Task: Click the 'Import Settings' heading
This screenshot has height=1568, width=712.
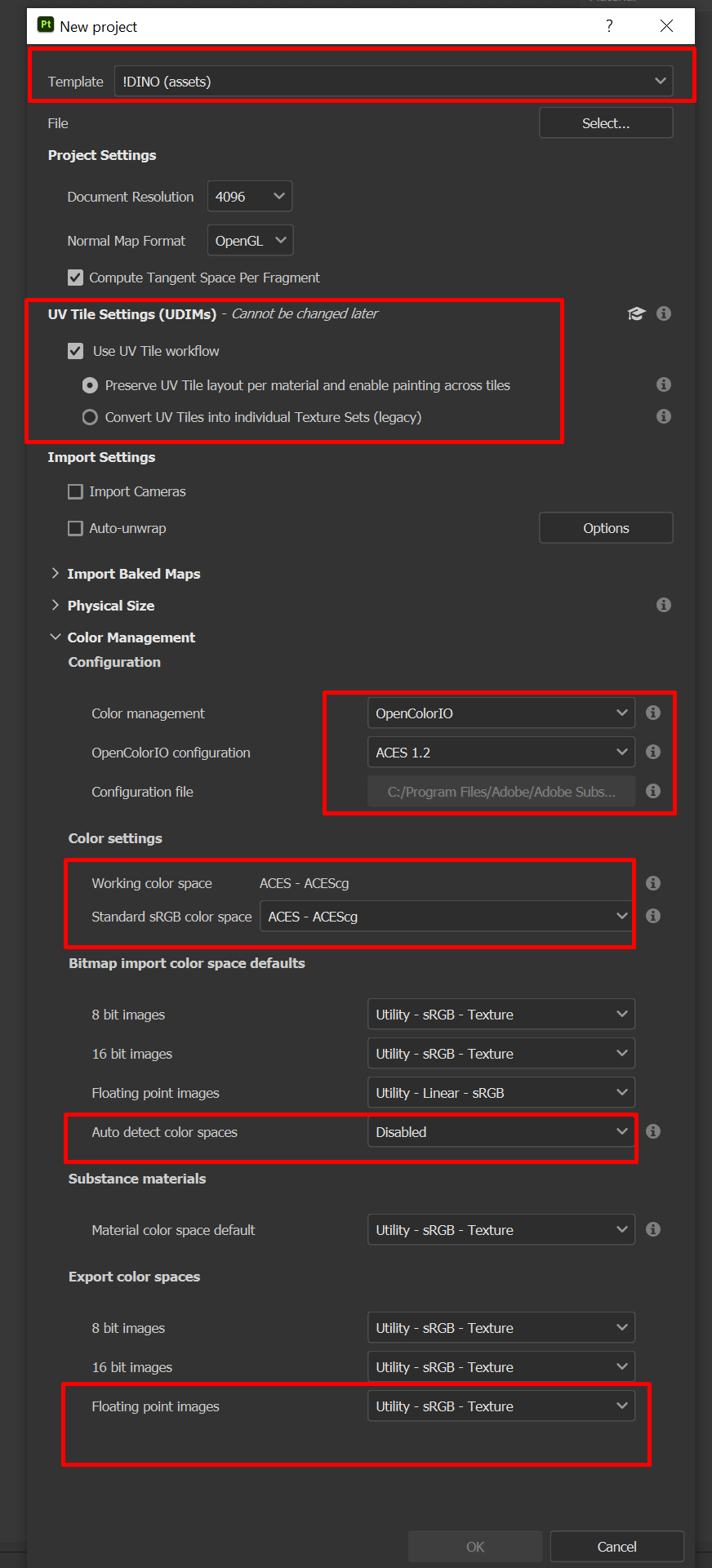Action: point(101,457)
